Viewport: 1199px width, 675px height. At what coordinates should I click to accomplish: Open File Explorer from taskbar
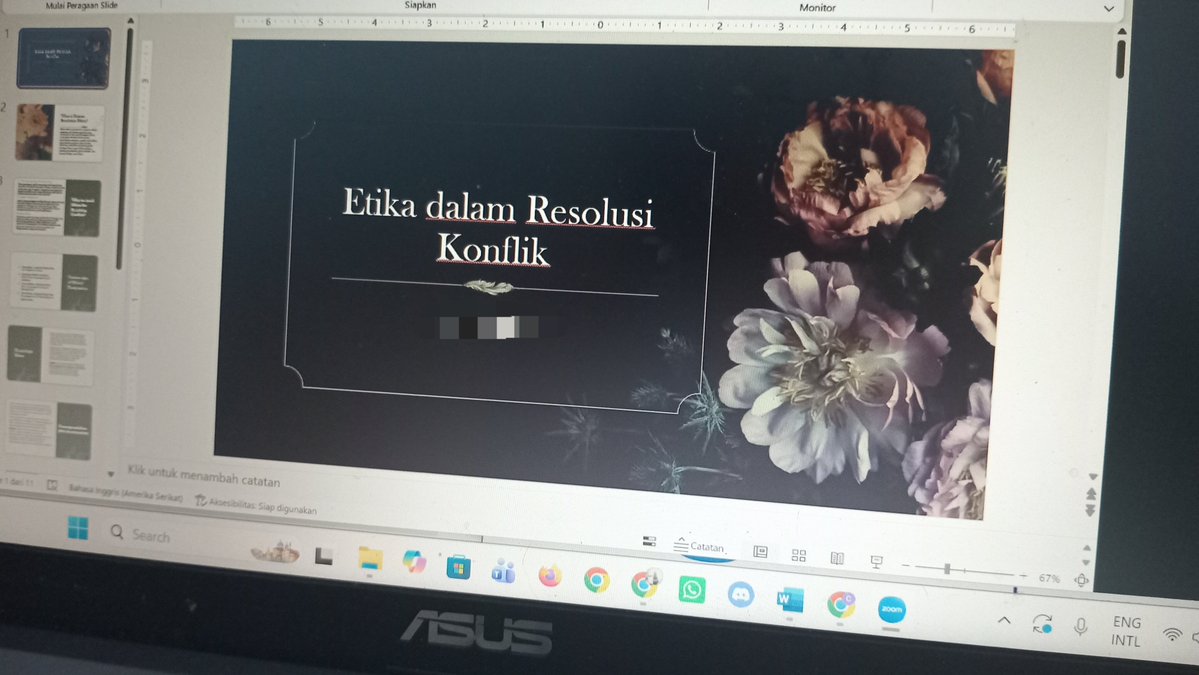[371, 560]
